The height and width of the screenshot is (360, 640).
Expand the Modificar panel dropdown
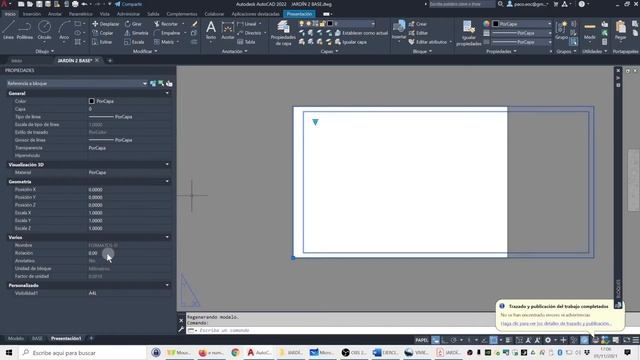tap(145, 51)
